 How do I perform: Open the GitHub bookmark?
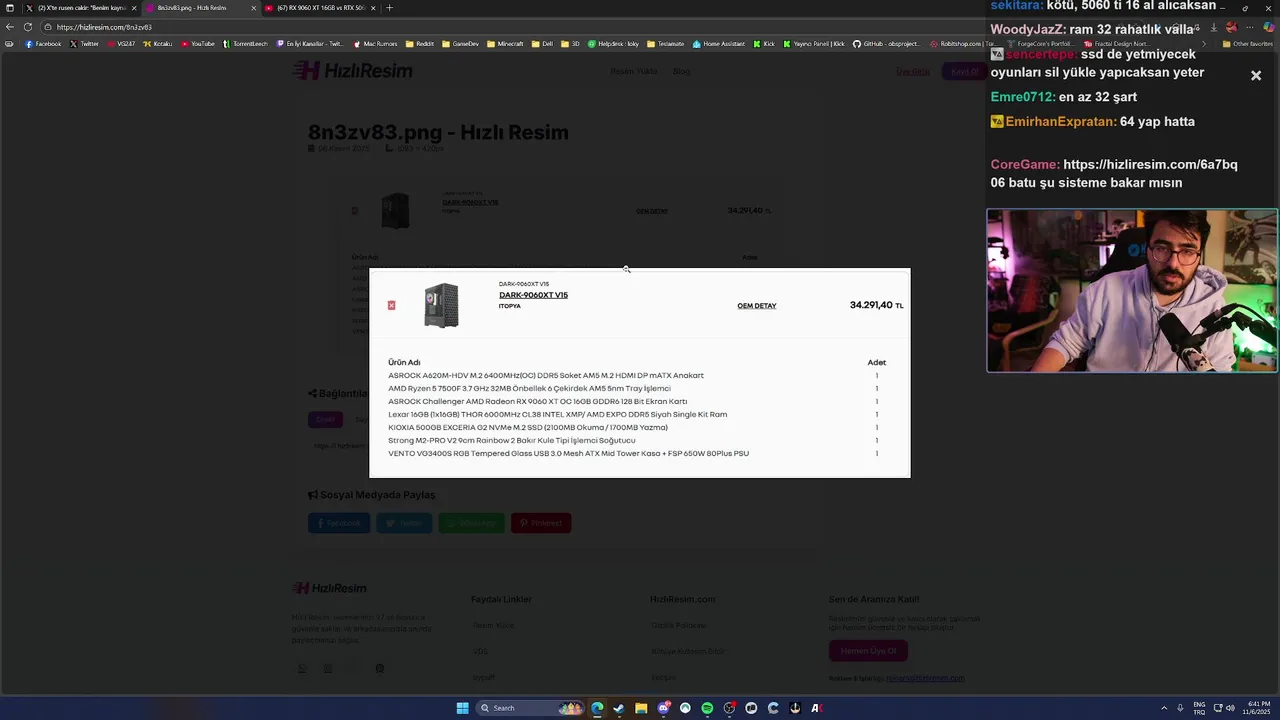[888, 44]
